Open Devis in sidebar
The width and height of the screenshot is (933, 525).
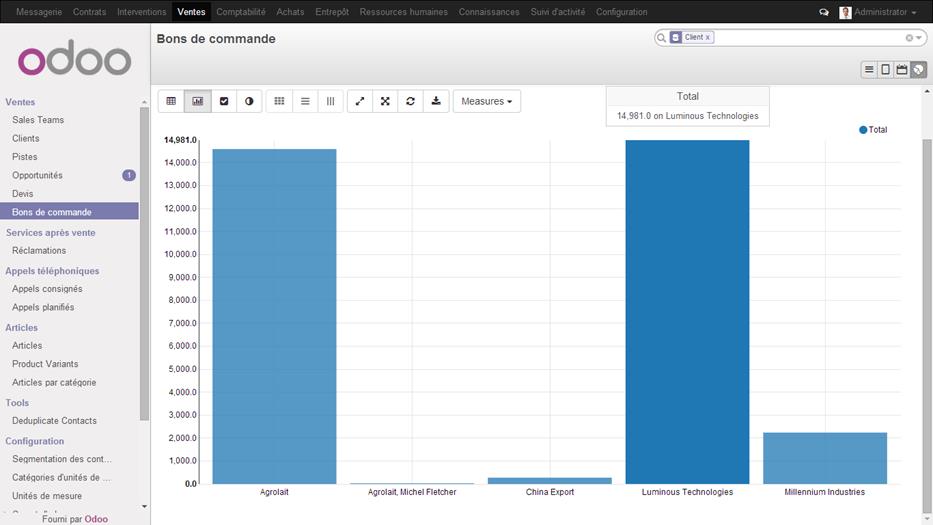coord(23,193)
